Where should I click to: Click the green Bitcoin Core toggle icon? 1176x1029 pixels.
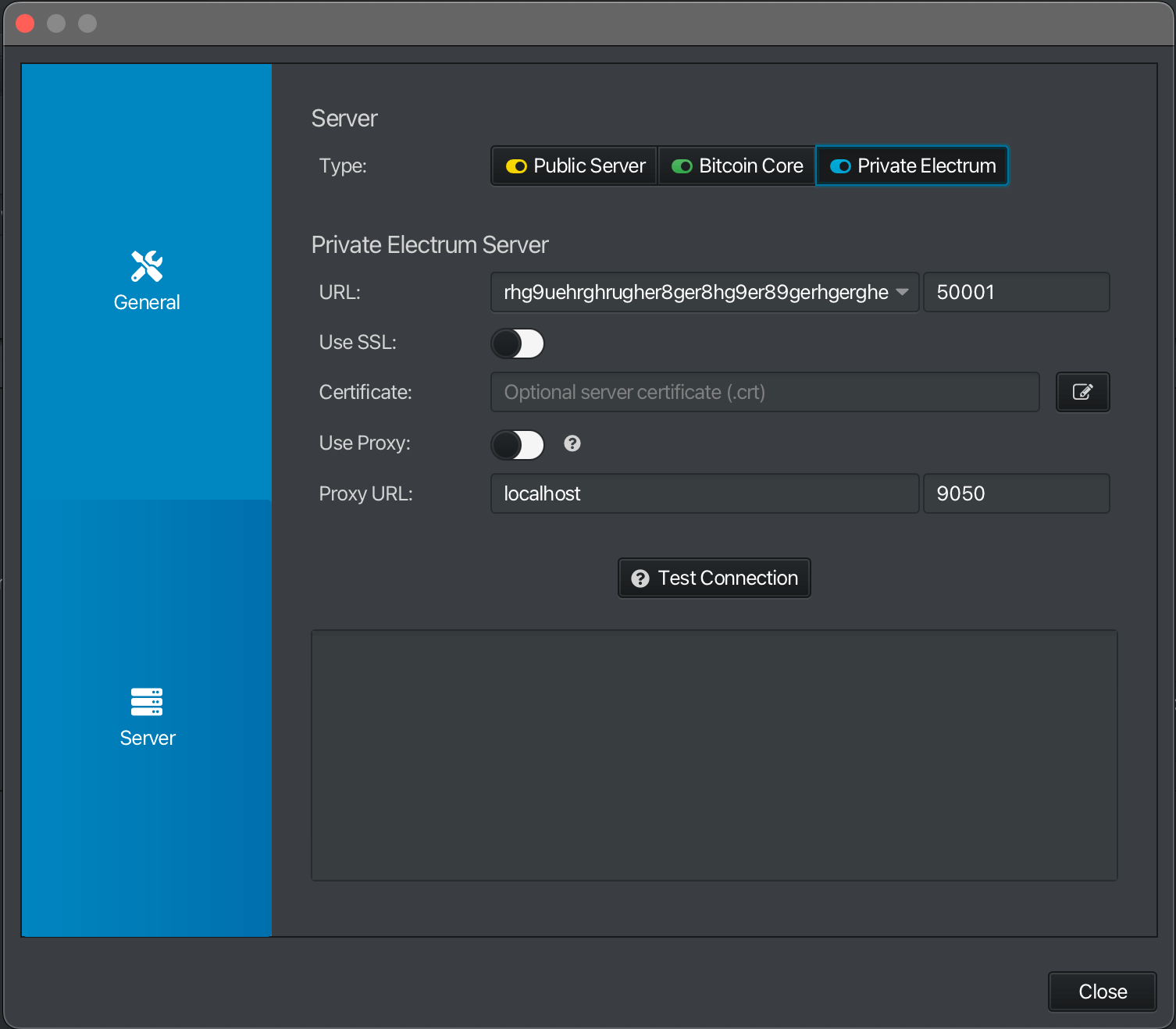682,166
